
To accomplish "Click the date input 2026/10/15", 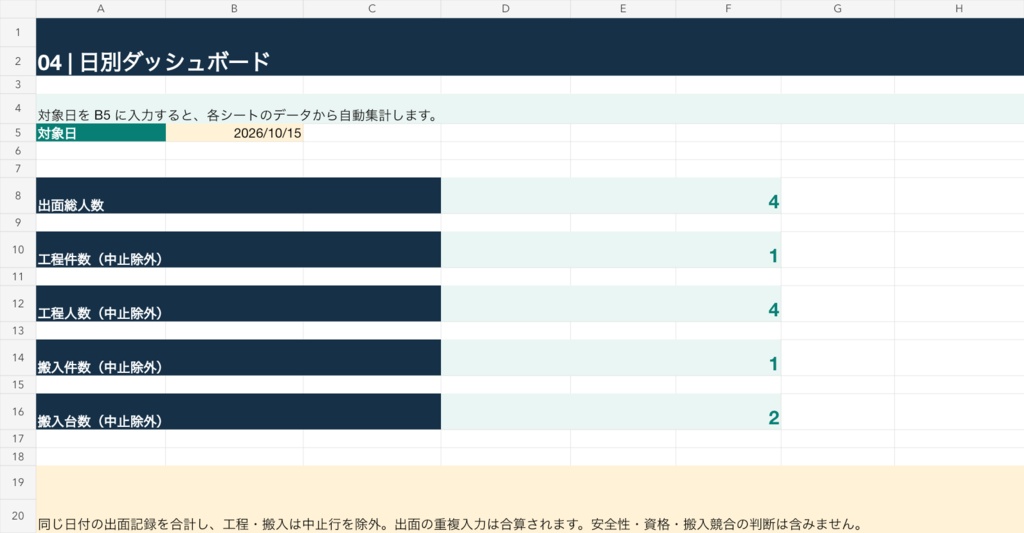I will (x=234, y=133).
